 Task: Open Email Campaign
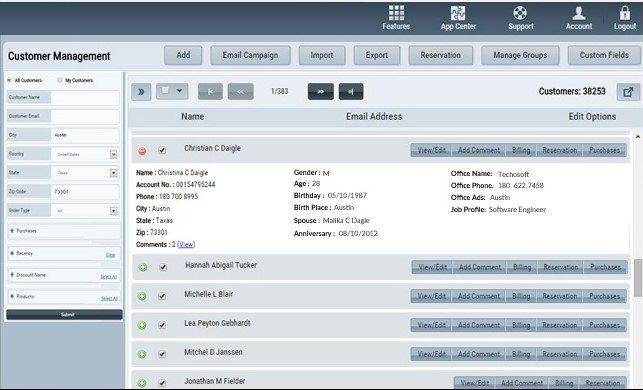(x=250, y=55)
